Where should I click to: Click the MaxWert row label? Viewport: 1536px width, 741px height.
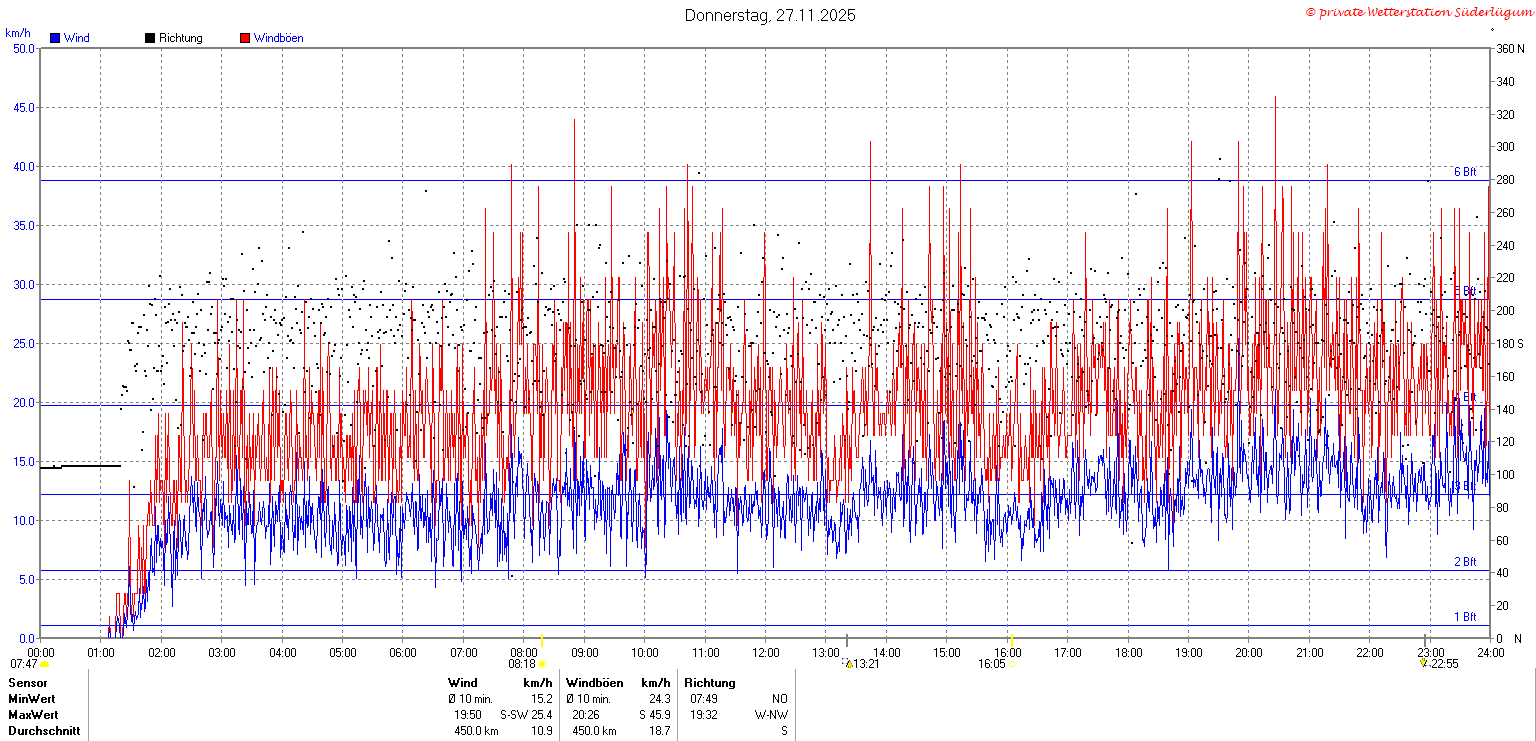(x=33, y=715)
